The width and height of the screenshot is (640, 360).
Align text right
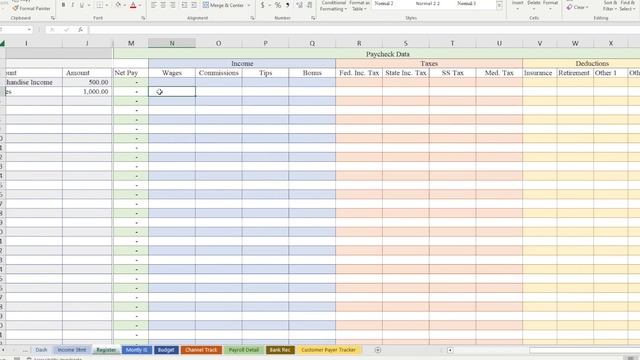click(172, 5)
